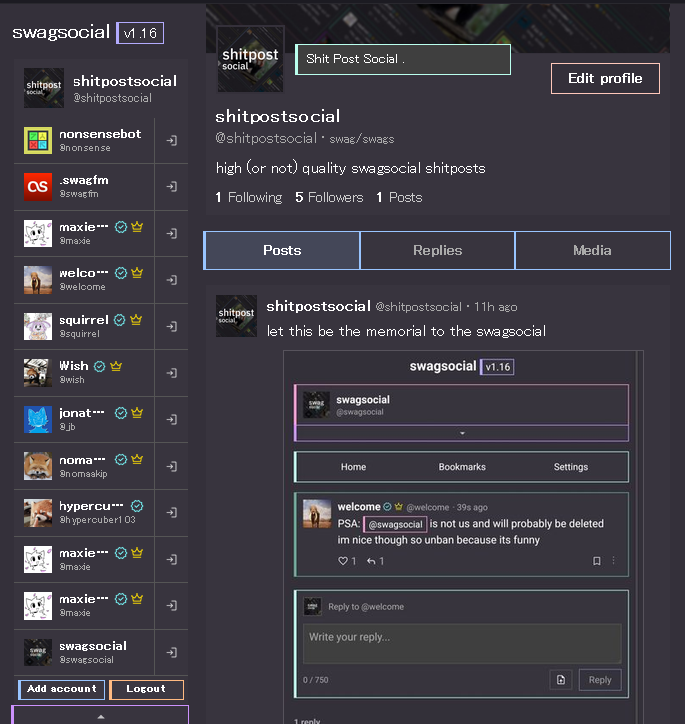Click login arrow beside swagsocial account
685x724 pixels.
[172, 652]
